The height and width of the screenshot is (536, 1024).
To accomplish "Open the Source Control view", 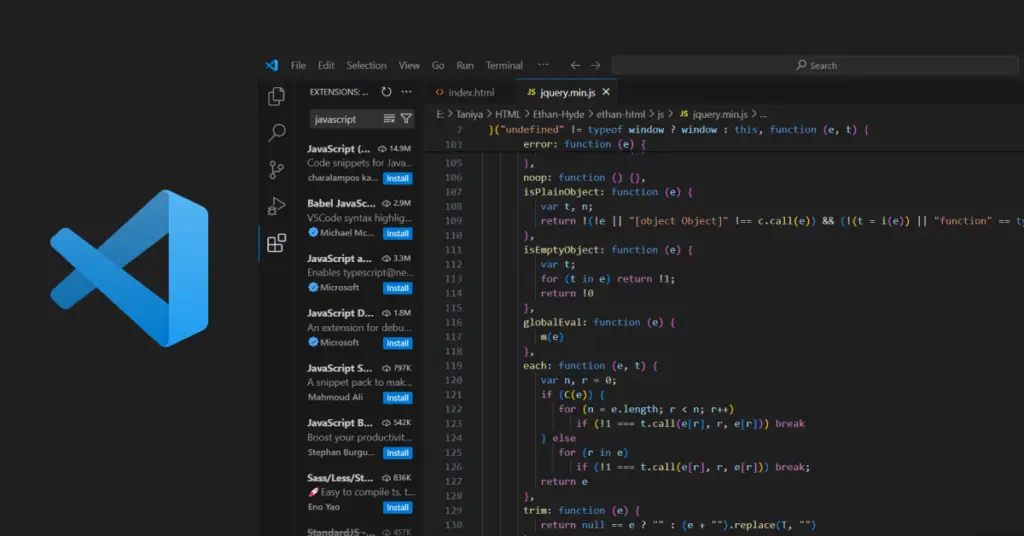I will coord(277,170).
